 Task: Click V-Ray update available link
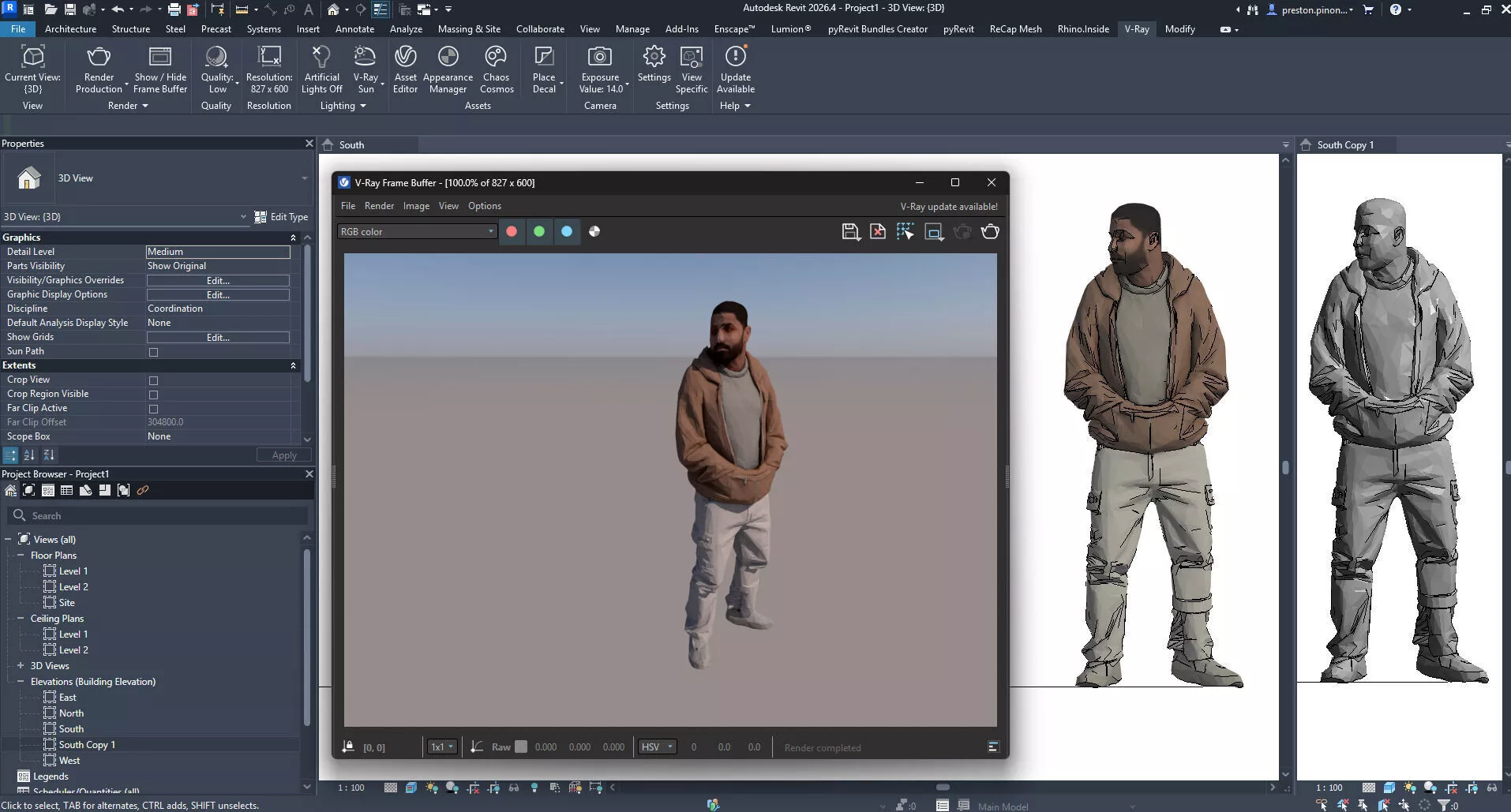click(x=949, y=207)
